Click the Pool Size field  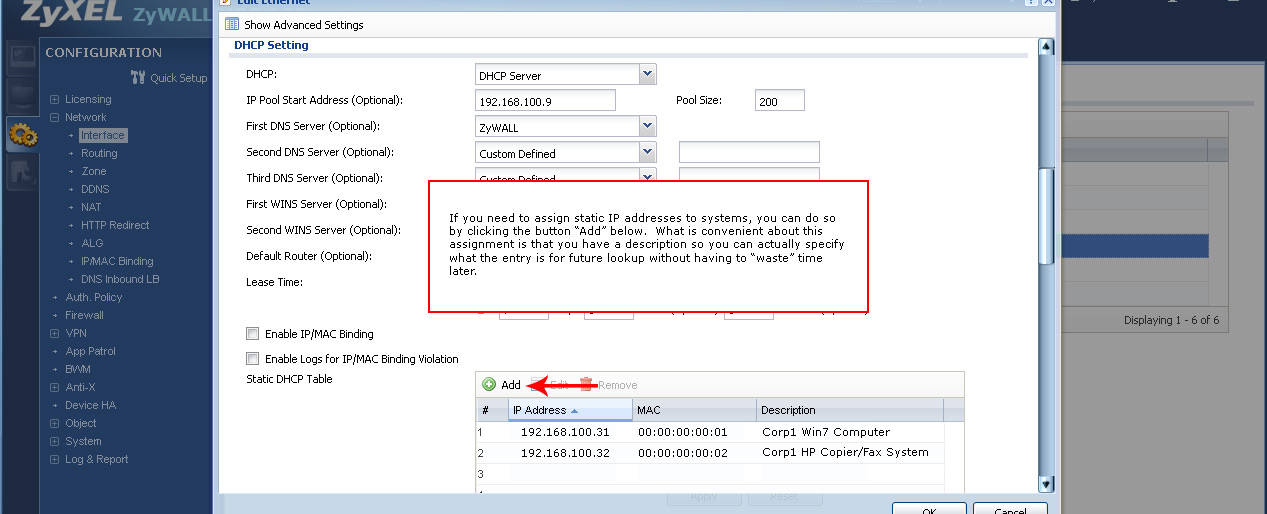pos(780,101)
